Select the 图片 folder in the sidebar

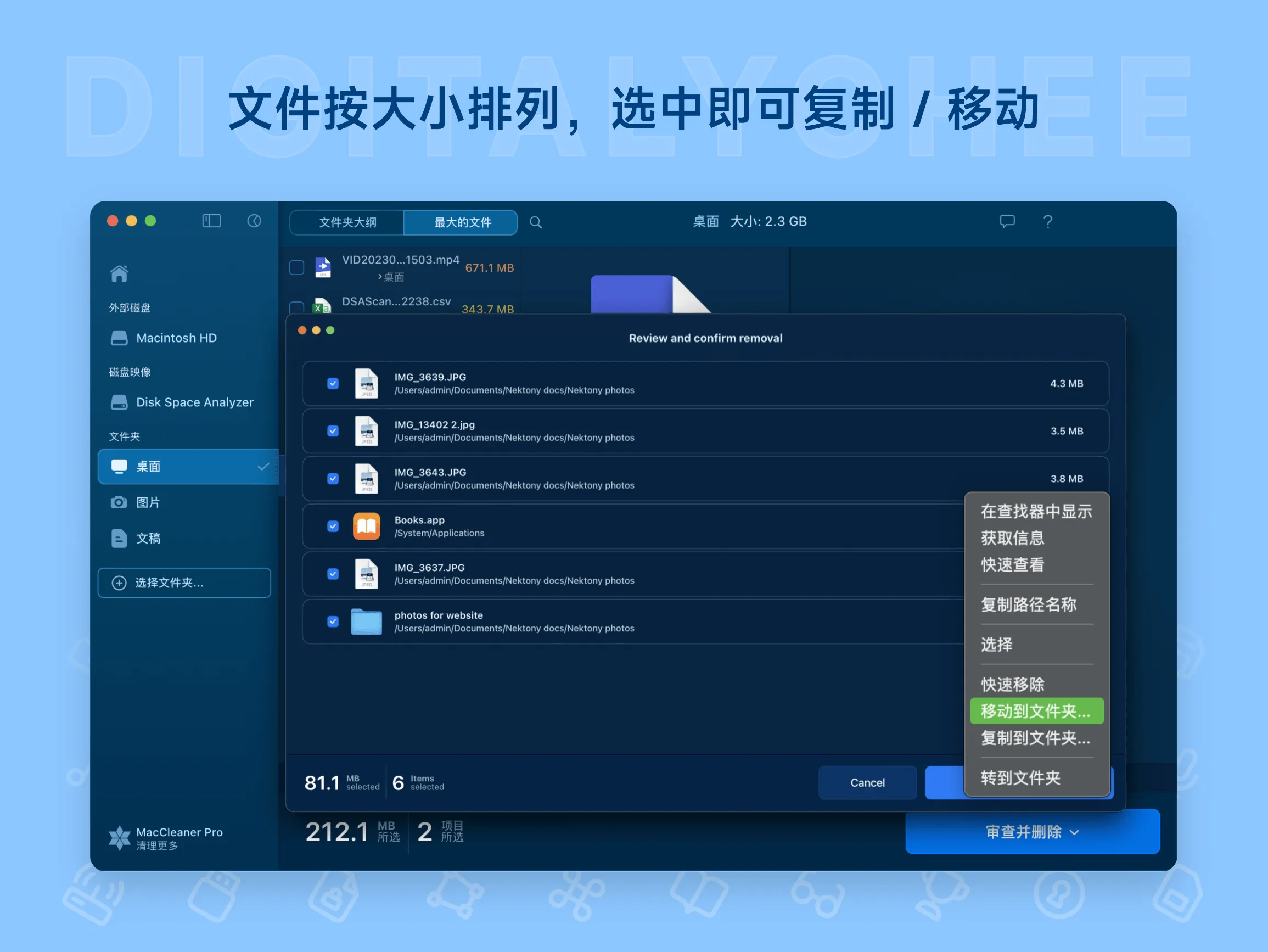148,502
